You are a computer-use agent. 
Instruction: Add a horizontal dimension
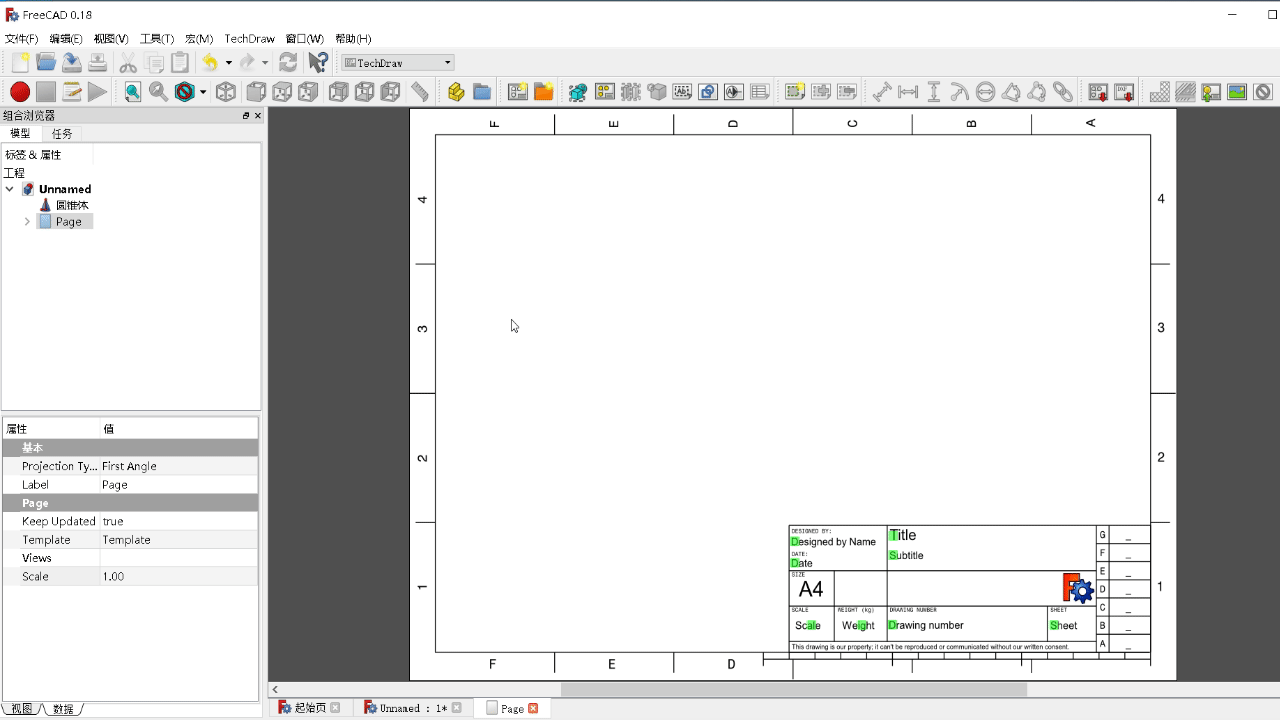(908, 92)
